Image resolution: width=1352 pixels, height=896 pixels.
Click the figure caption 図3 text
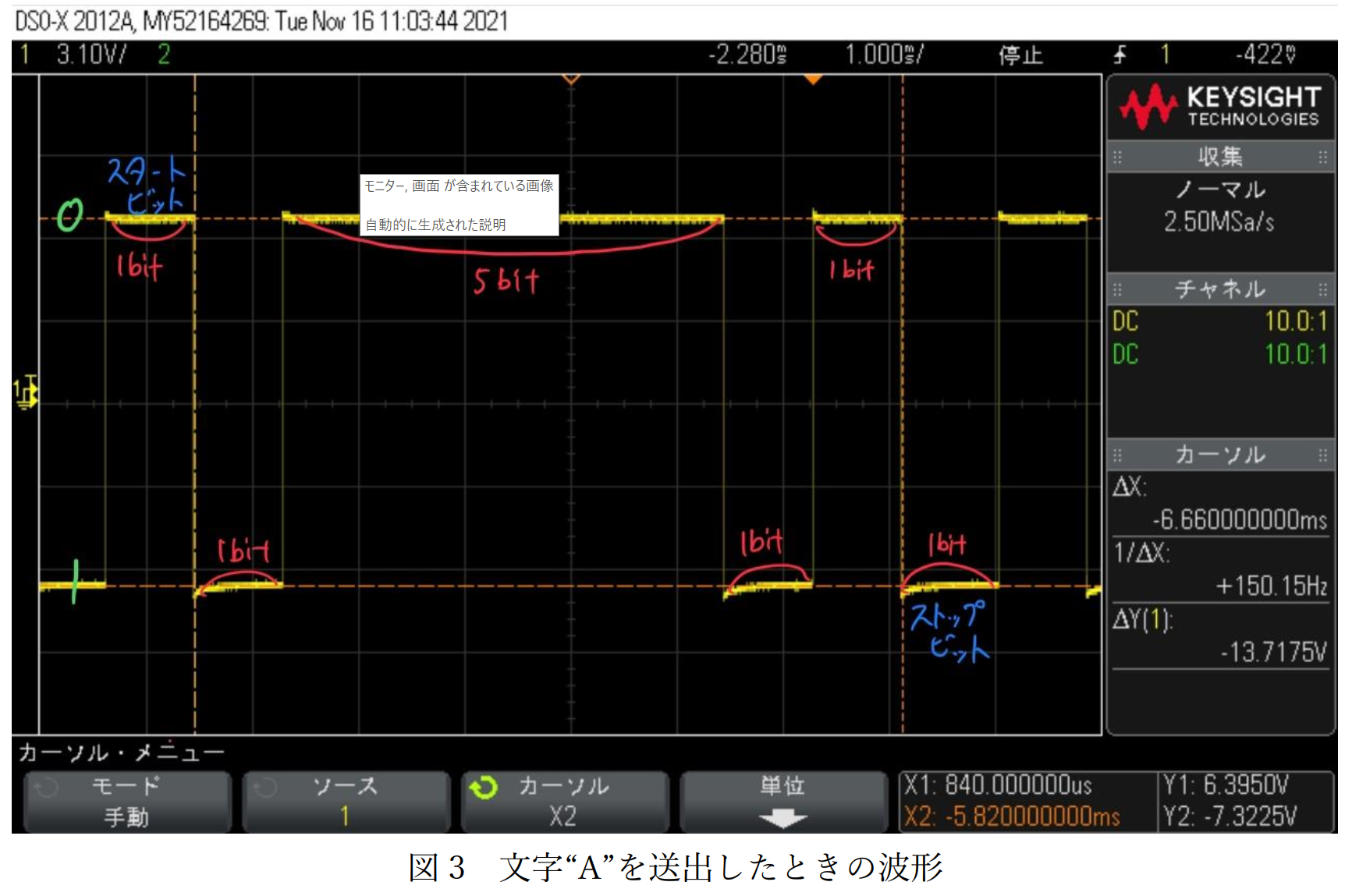[676, 868]
